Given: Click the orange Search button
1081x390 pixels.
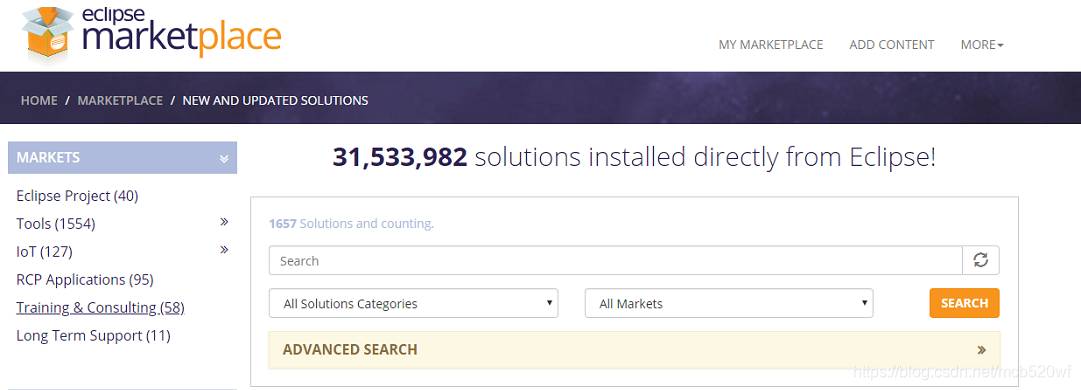Looking at the screenshot, I should pos(964,303).
